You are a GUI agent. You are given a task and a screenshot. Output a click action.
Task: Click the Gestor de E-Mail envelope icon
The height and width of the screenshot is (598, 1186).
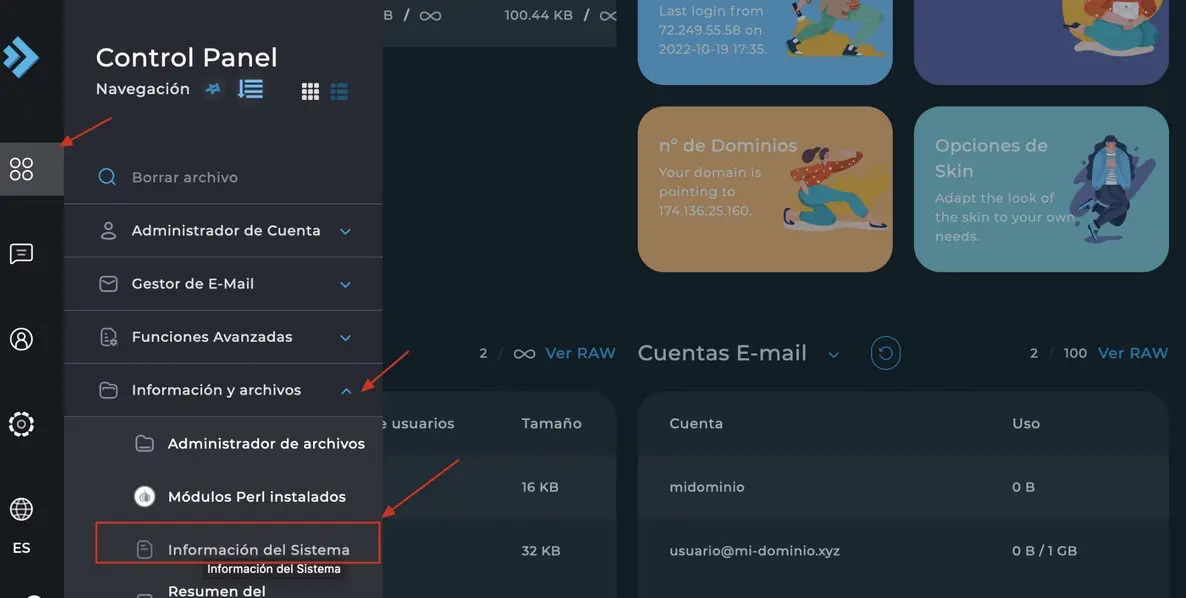tap(108, 284)
